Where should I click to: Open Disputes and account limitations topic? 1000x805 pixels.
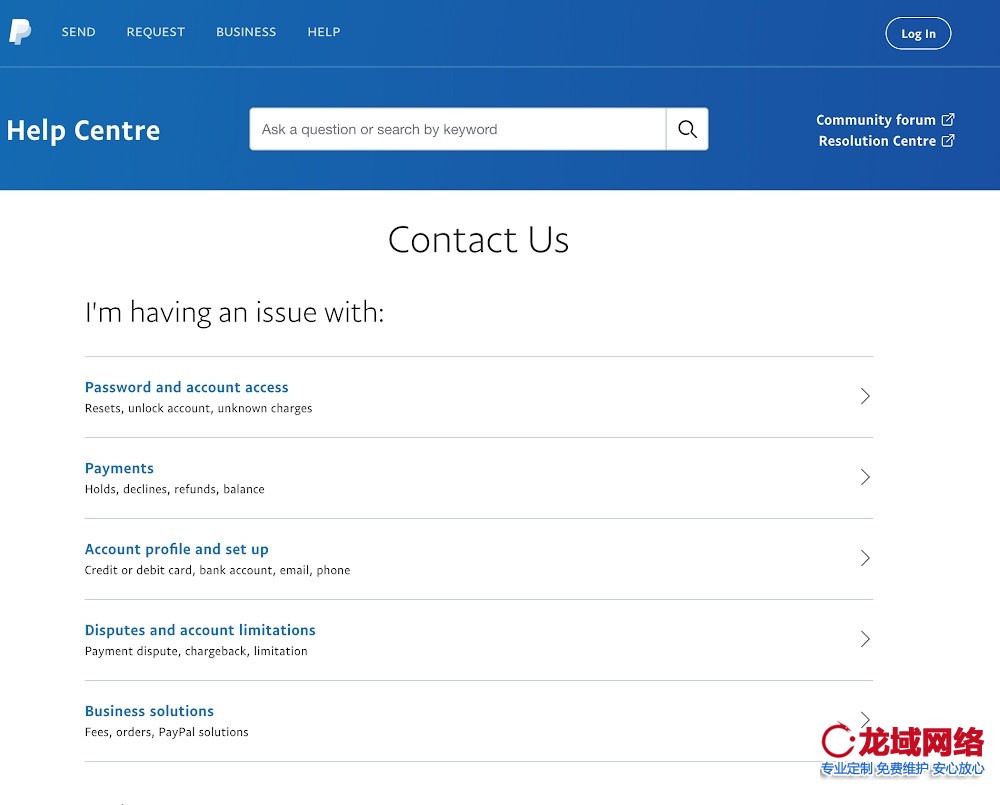200,630
